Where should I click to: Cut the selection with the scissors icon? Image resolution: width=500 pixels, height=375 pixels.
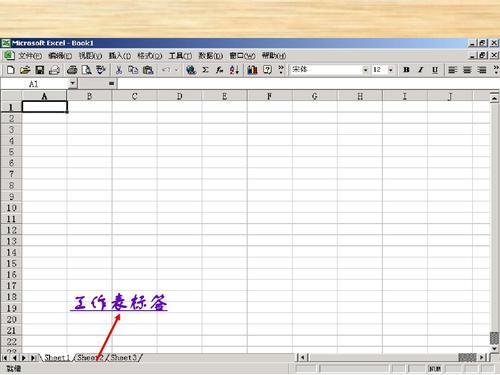click(119, 70)
